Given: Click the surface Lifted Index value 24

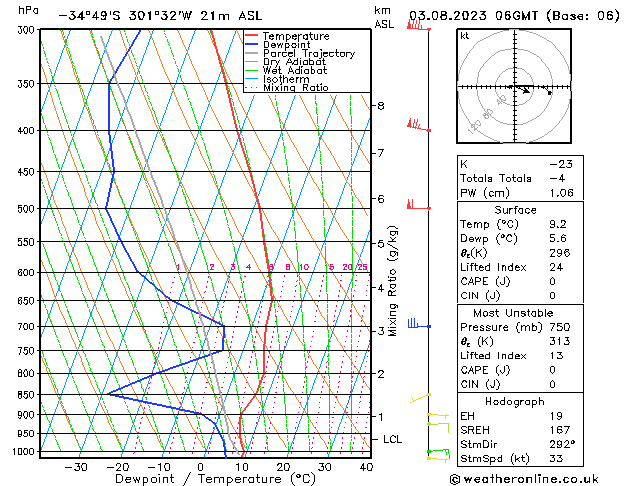Looking at the screenshot, I should pyautogui.click(x=556, y=267).
